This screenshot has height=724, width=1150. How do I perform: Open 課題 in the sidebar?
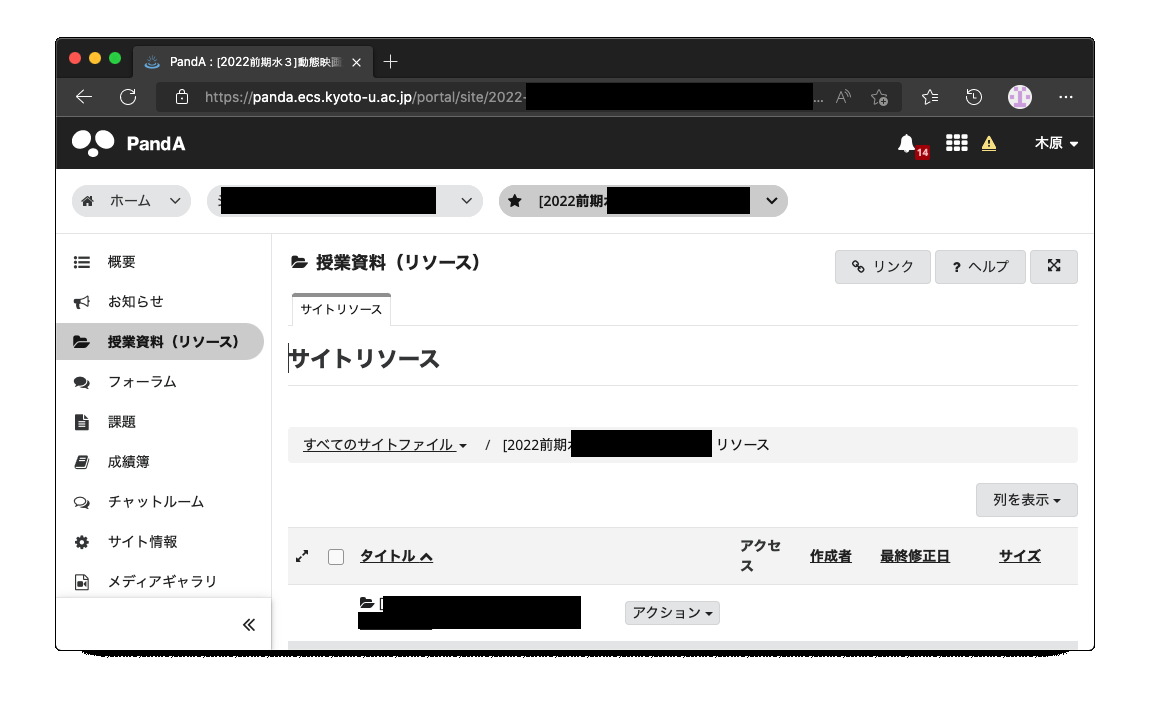pos(122,422)
